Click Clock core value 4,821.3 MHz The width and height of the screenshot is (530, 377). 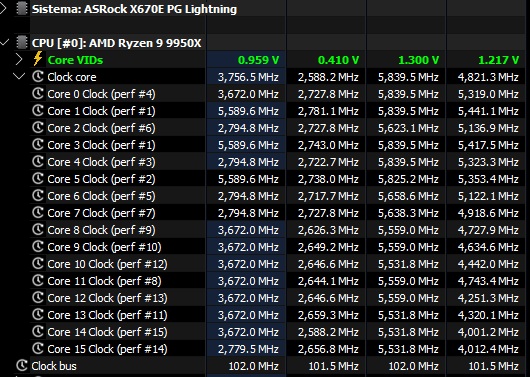pos(488,77)
